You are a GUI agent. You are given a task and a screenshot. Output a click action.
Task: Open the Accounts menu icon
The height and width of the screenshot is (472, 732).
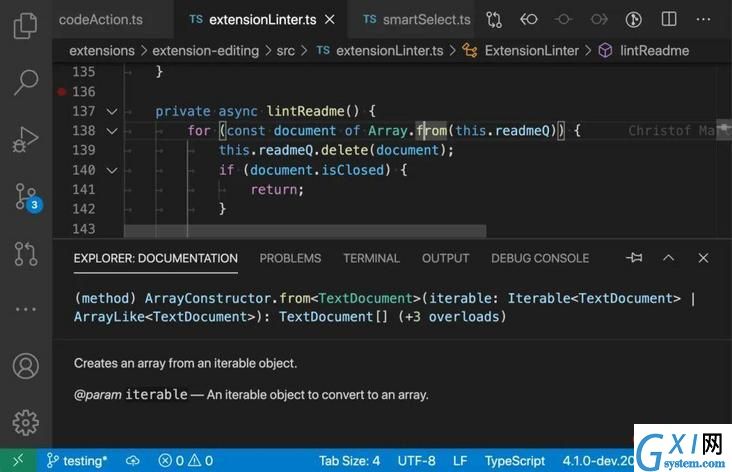click(x=25, y=366)
